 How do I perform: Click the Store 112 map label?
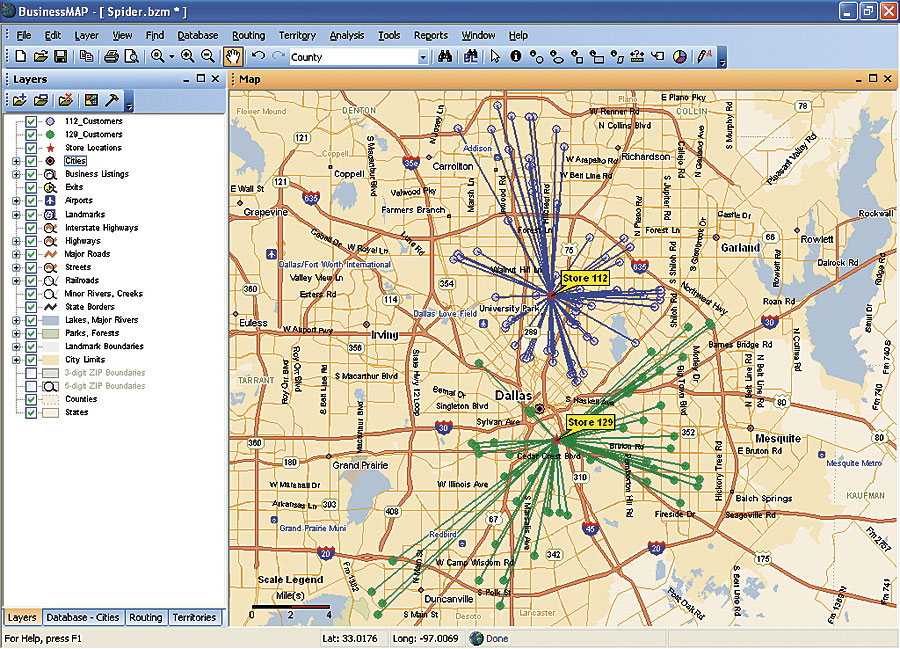(x=585, y=278)
